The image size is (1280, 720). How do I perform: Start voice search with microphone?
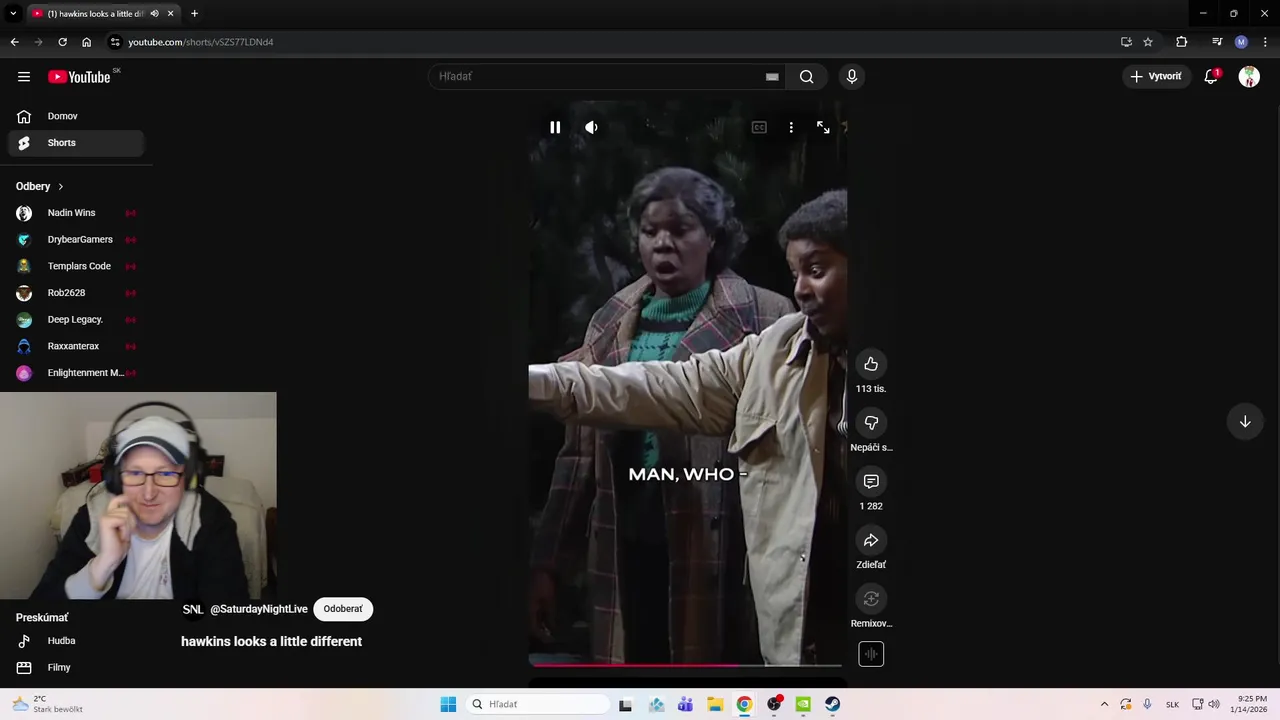tap(851, 77)
